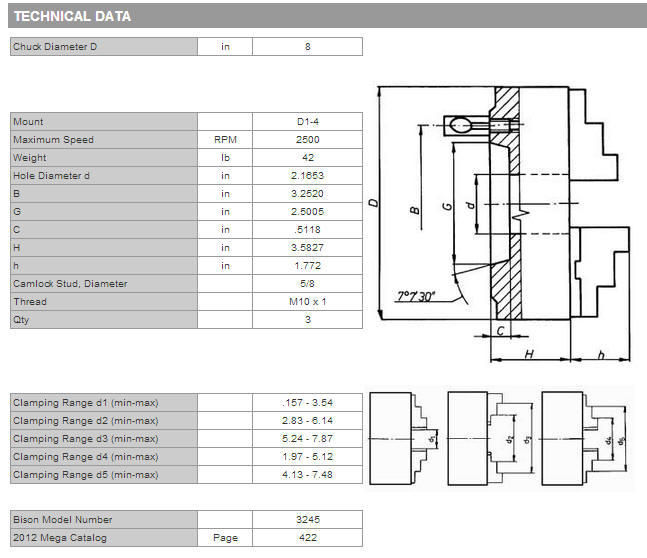This screenshot has height=558, width=647.
Task: Click the 2.5005 value for G
Action: click(x=307, y=212)
